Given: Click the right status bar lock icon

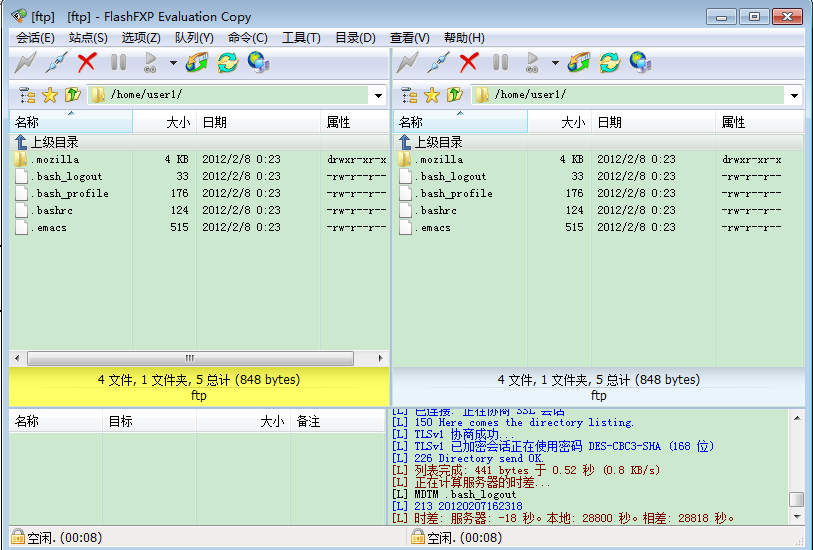Looking at the screenshot, I should pyautogui.click(x=418, y=537).
